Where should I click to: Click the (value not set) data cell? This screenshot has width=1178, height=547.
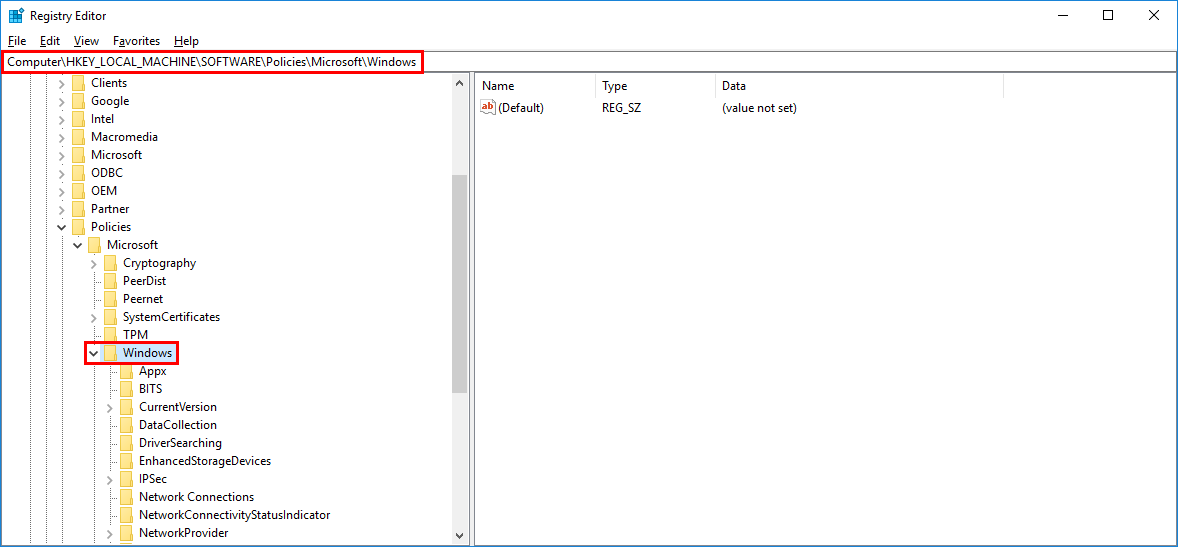click(759, 108)
